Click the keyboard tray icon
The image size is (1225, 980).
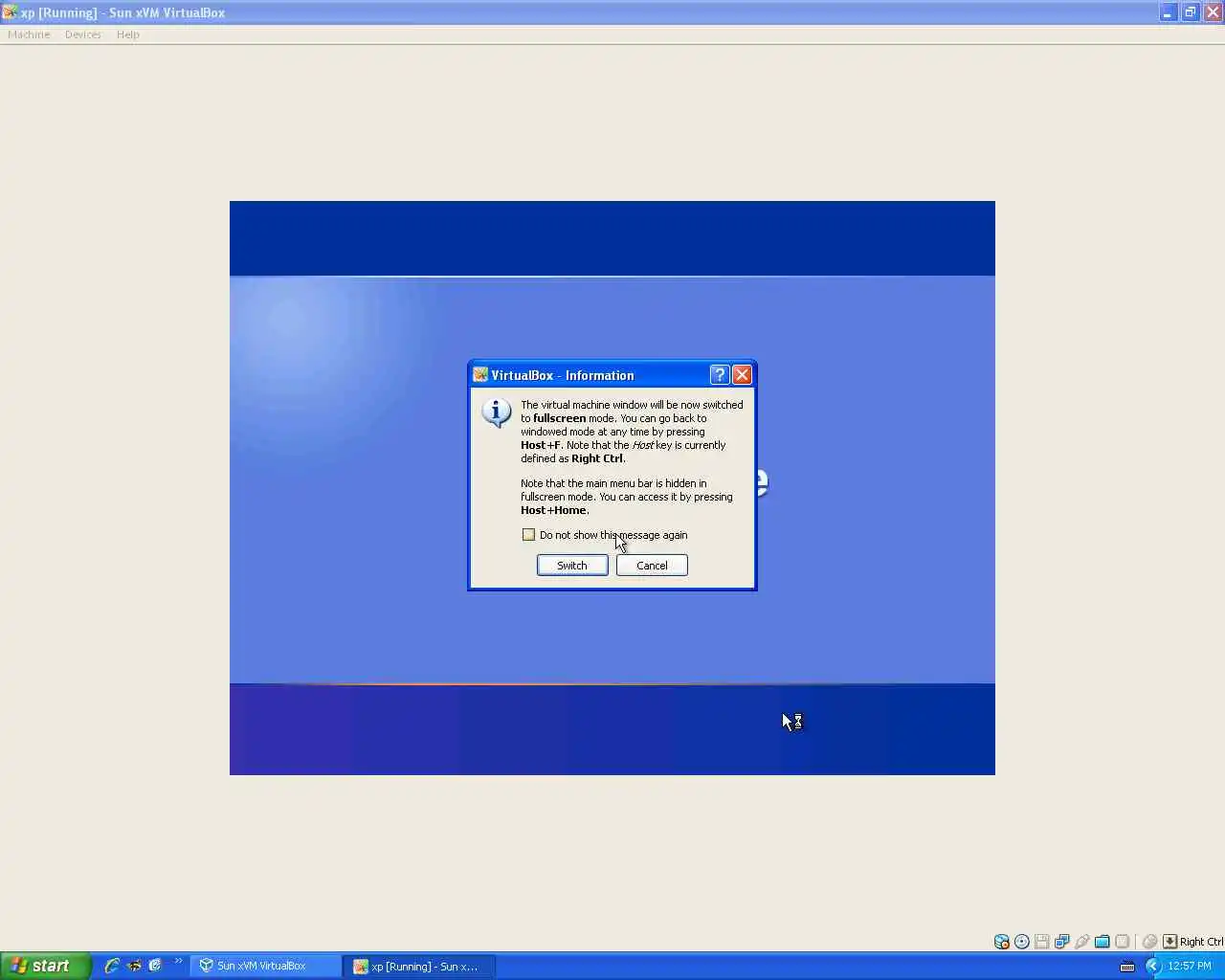tap(1127, 967)
